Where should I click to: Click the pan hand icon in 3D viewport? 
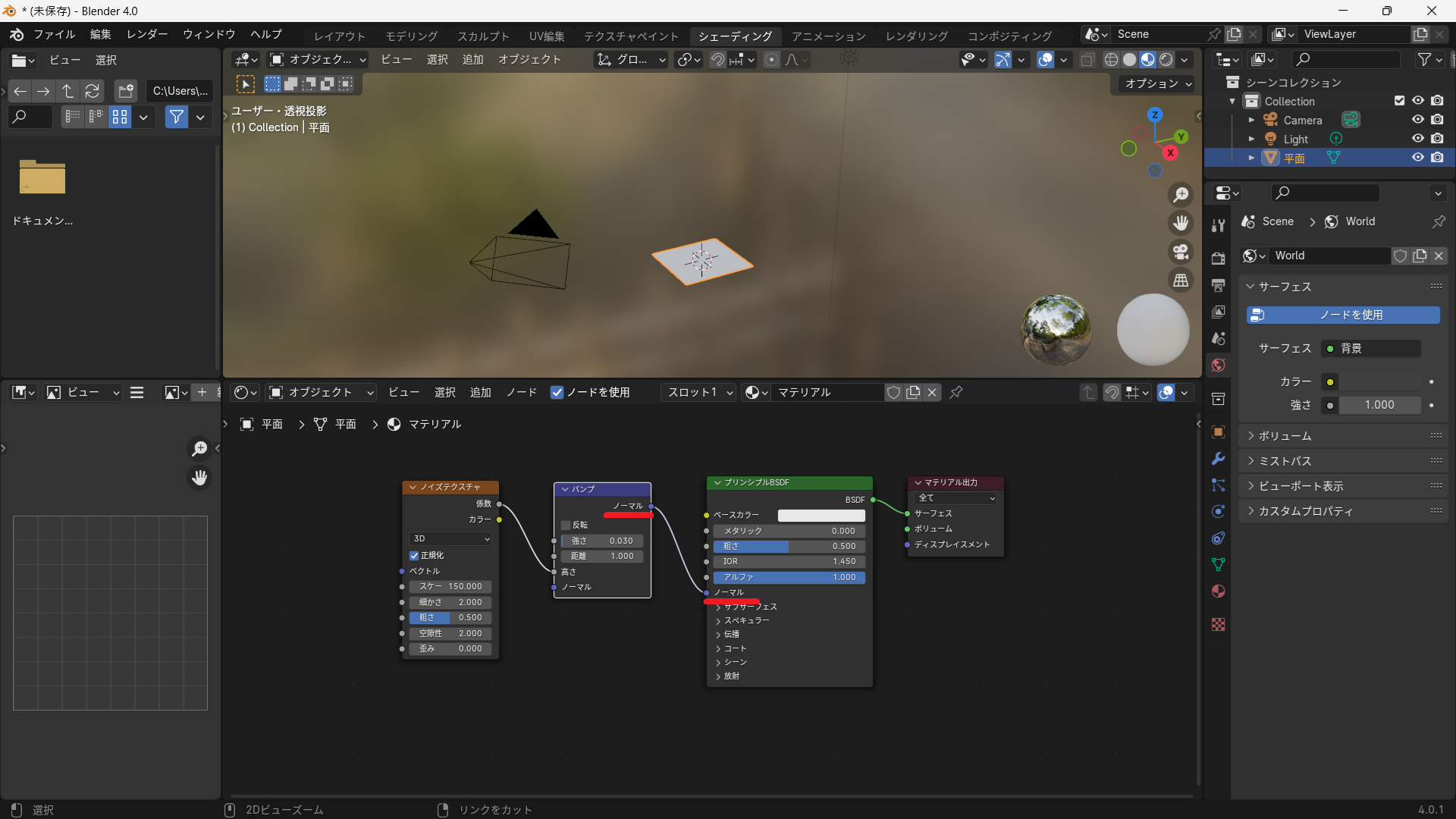(x=1181, y=223)
